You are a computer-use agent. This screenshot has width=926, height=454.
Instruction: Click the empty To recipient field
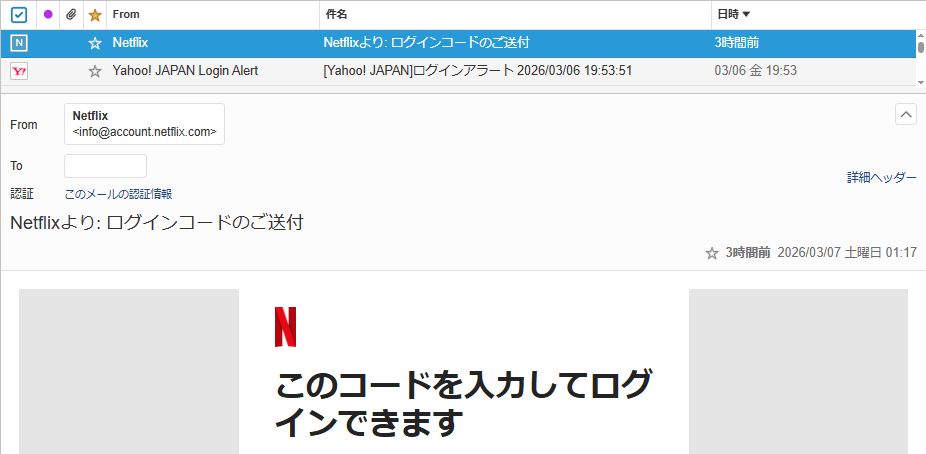(105, 166)
